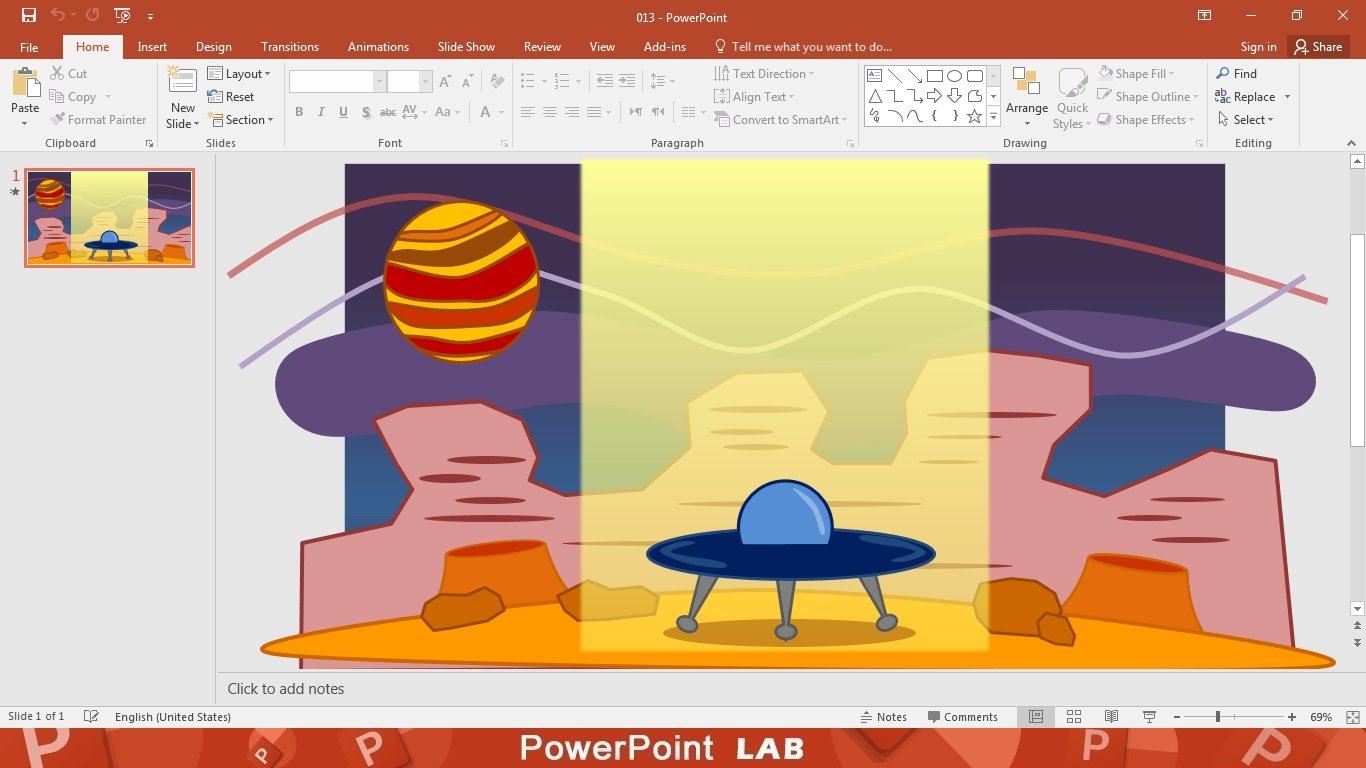Toggle text Shadow
The width and height of the screenshot is (1366, 768).
point(366,112)
